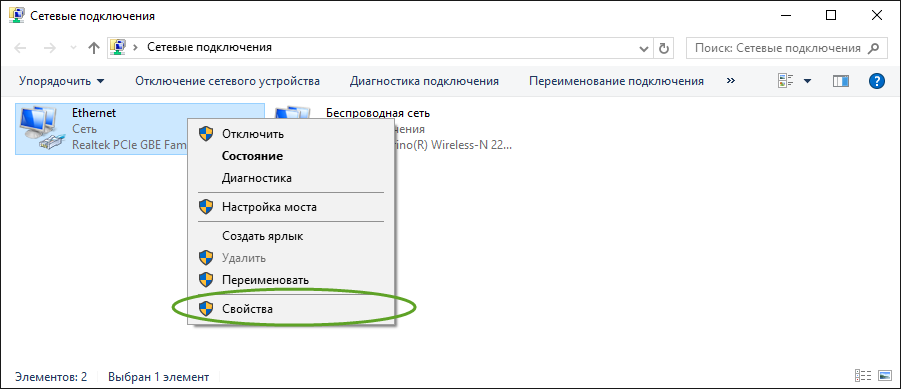Click the window title bar network icon
Screen dimensions: 901x389
coord(16,16)
